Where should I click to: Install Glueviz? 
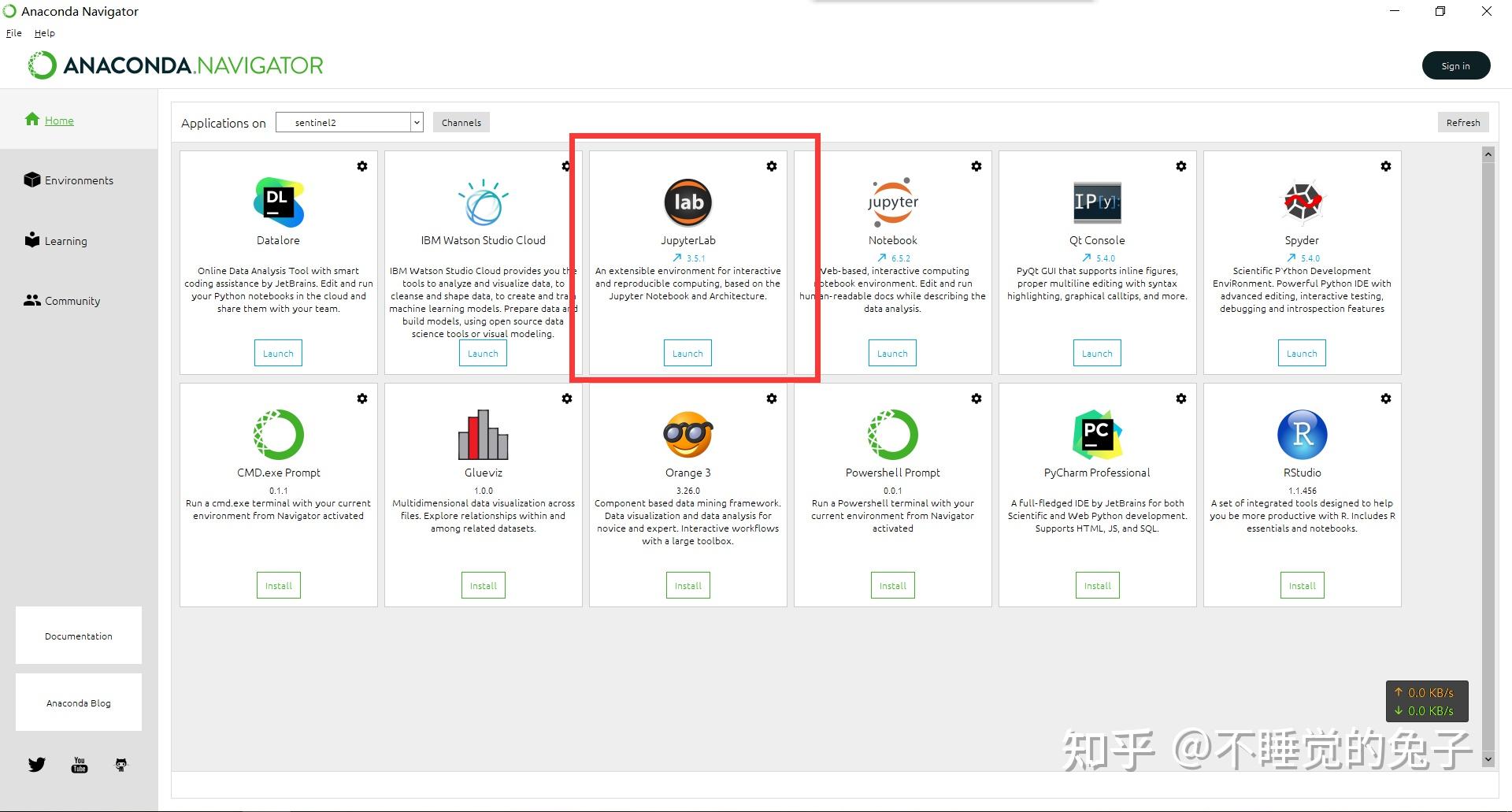point(484,585)
